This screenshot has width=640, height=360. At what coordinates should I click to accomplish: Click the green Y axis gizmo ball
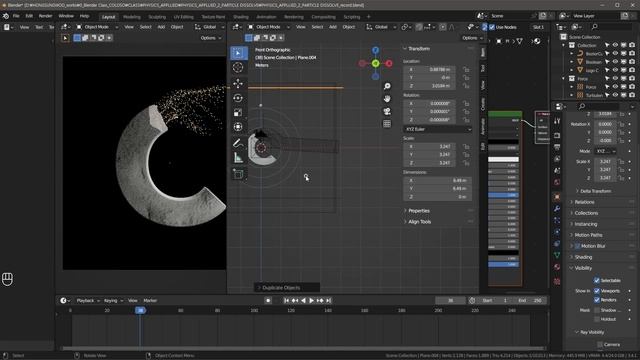point(376,63)
